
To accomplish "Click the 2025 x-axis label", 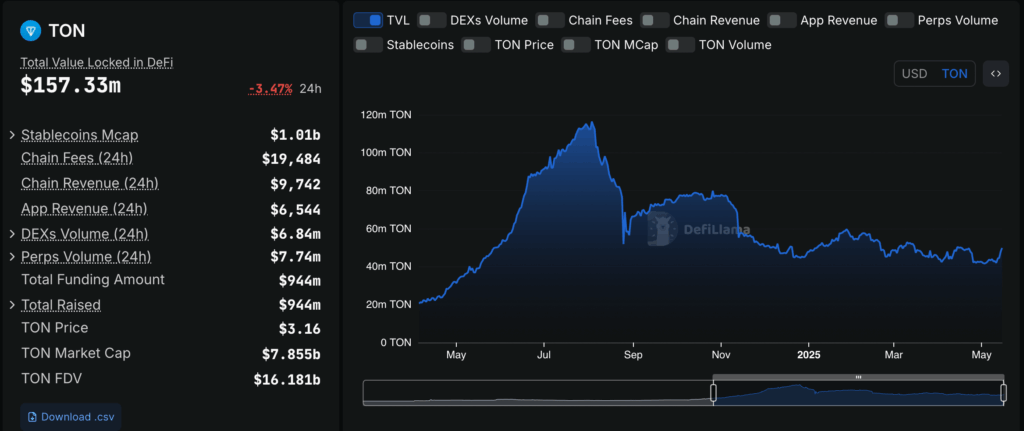I will pos(808,355).
